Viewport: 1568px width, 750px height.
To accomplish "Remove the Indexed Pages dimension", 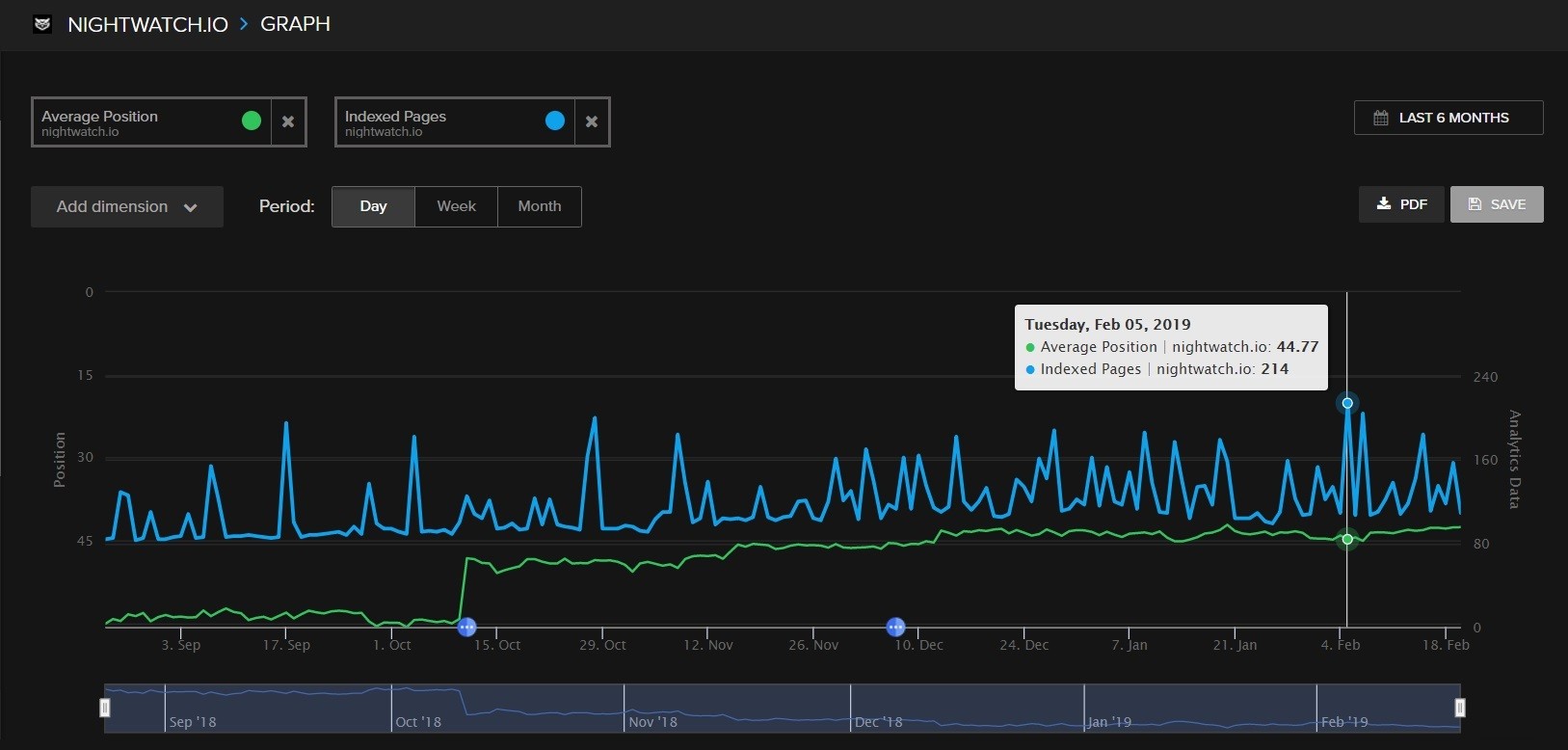I will (592, 121).
